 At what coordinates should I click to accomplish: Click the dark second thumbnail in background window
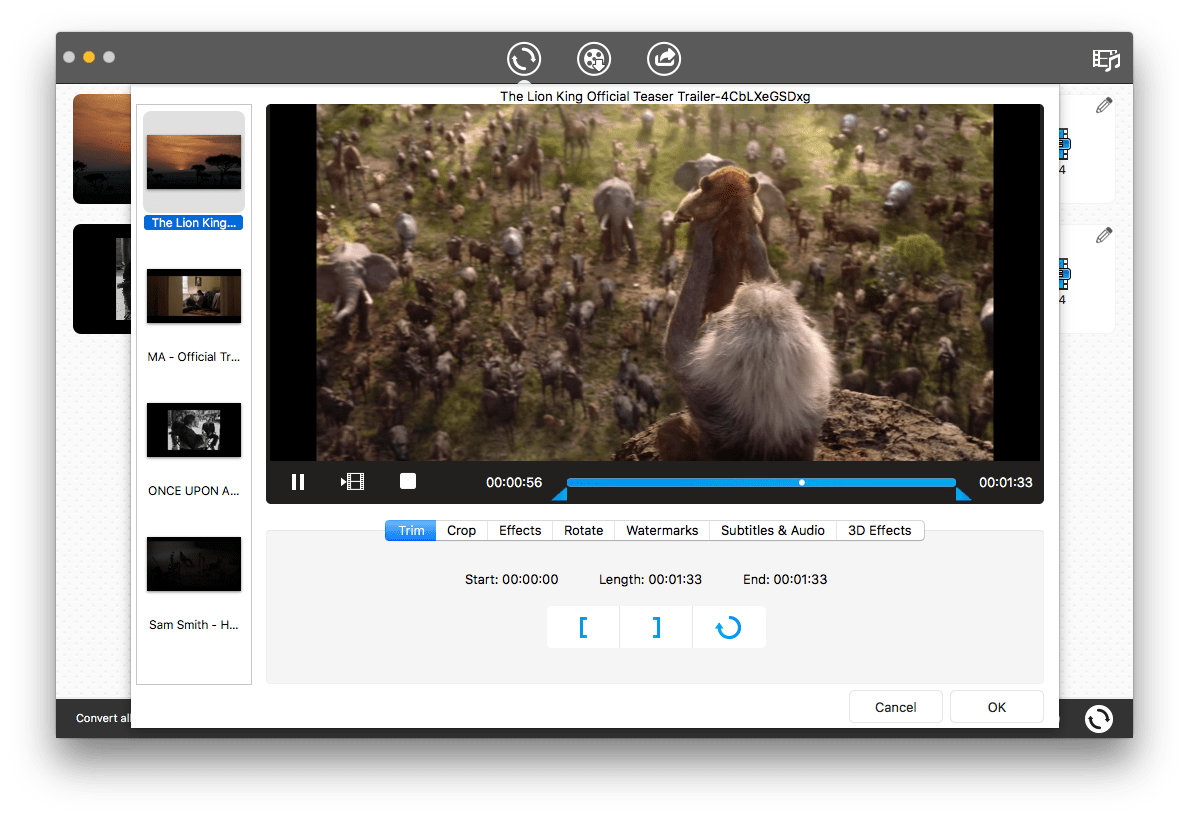pyautogui.click(x=102, y=279)
